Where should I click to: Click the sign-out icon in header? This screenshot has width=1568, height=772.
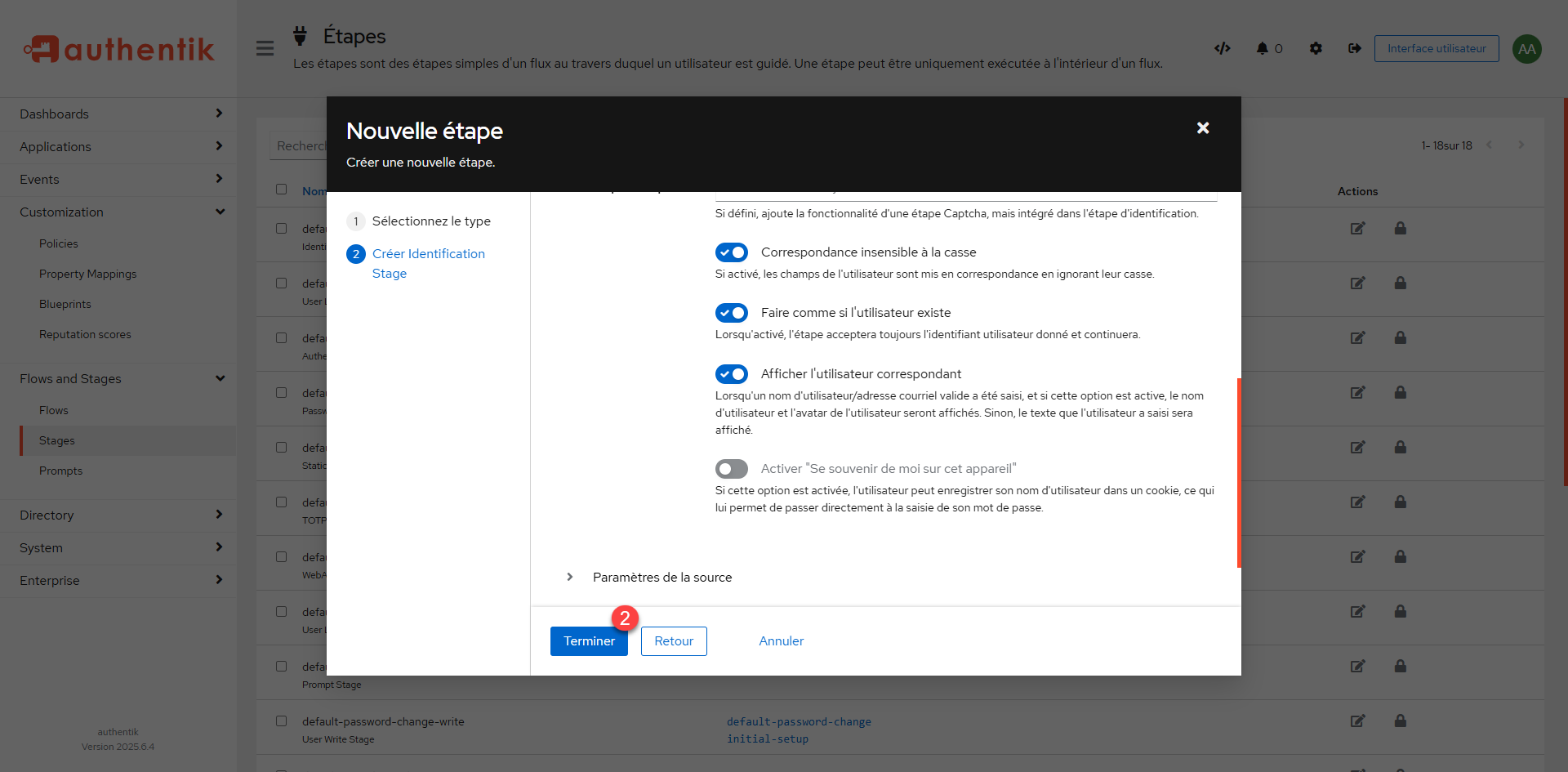[1354, 48]
